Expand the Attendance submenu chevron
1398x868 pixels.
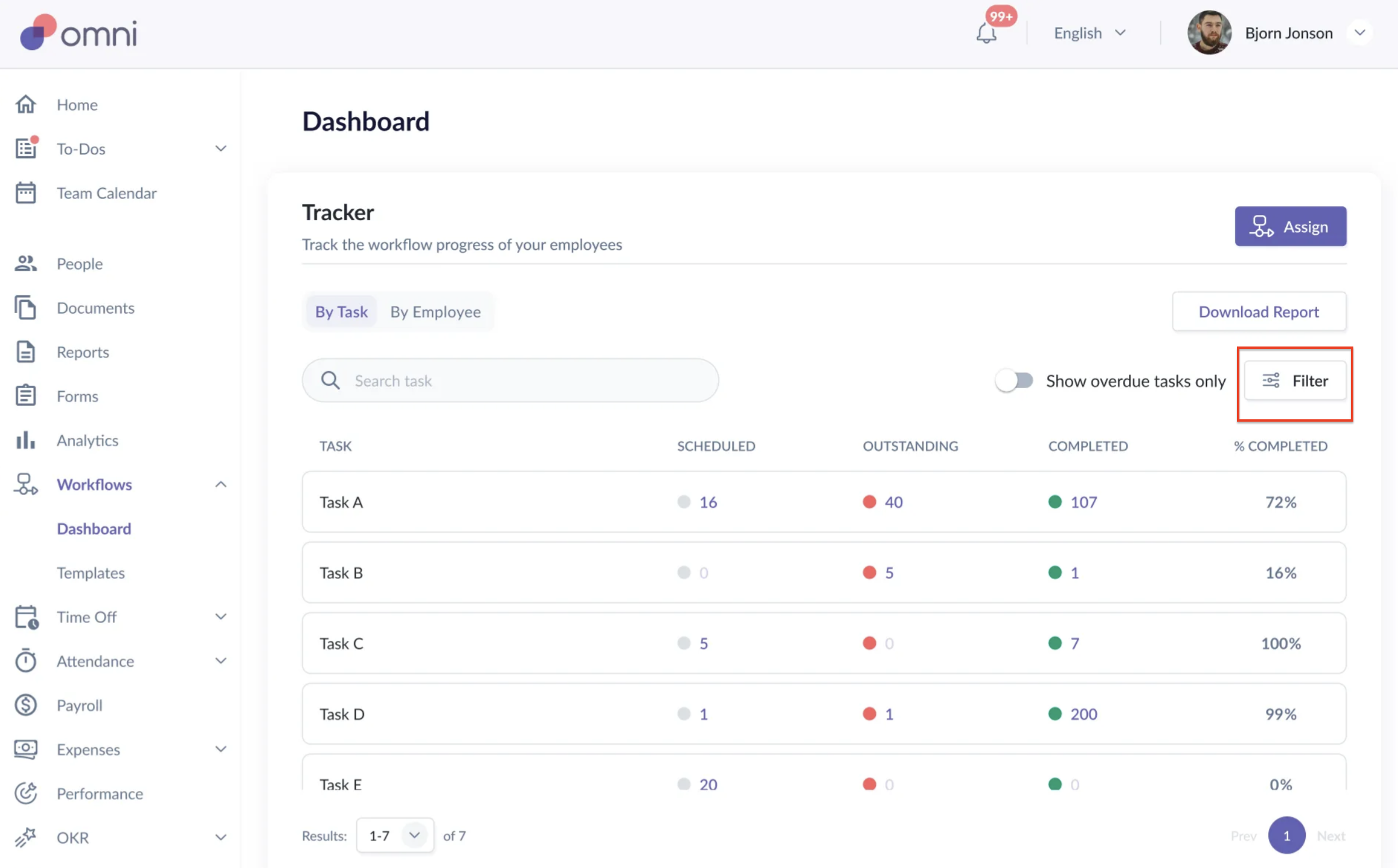click(x=220, y=661)
